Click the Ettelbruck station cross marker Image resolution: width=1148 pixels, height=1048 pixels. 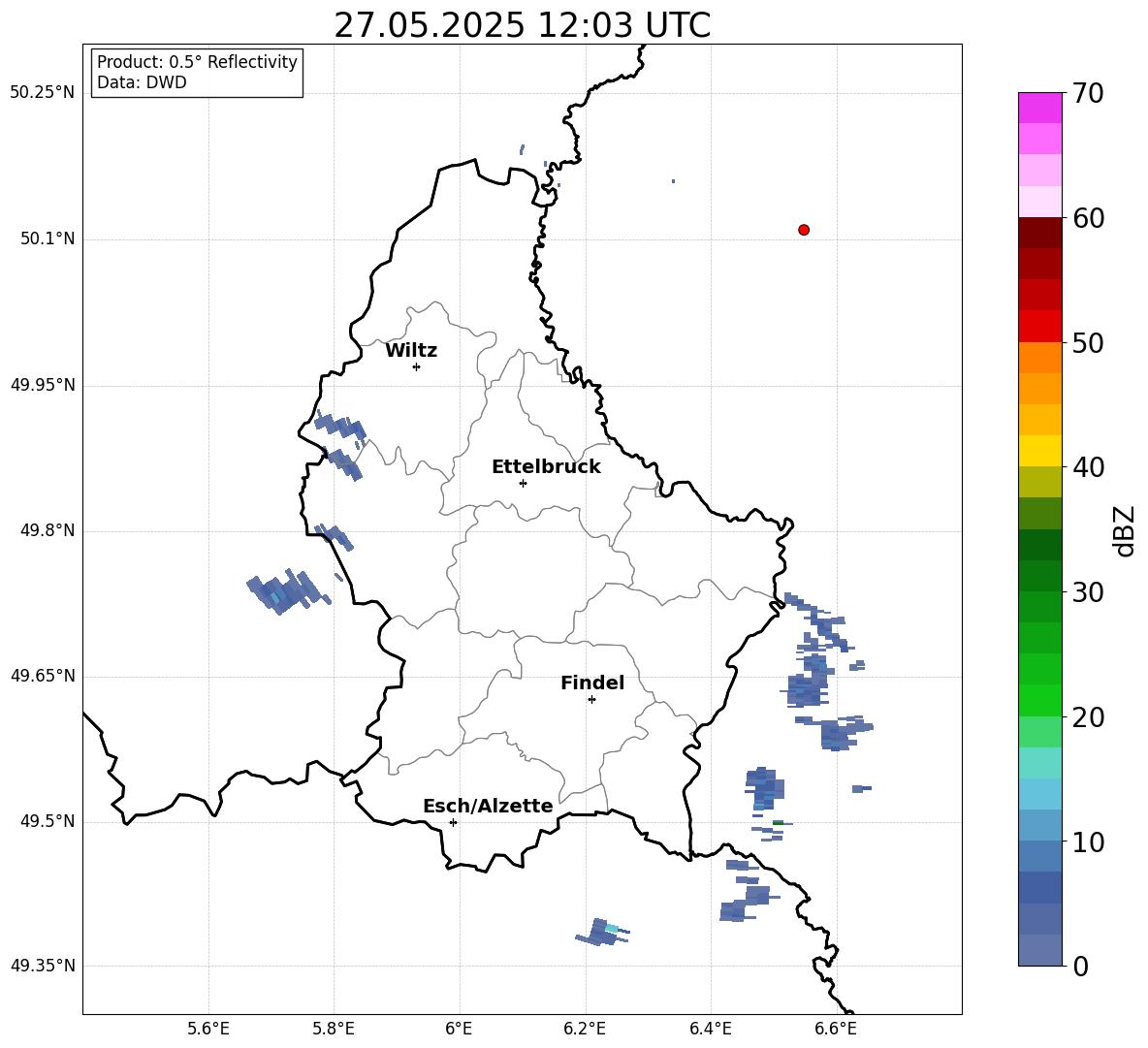pos(523,483)
